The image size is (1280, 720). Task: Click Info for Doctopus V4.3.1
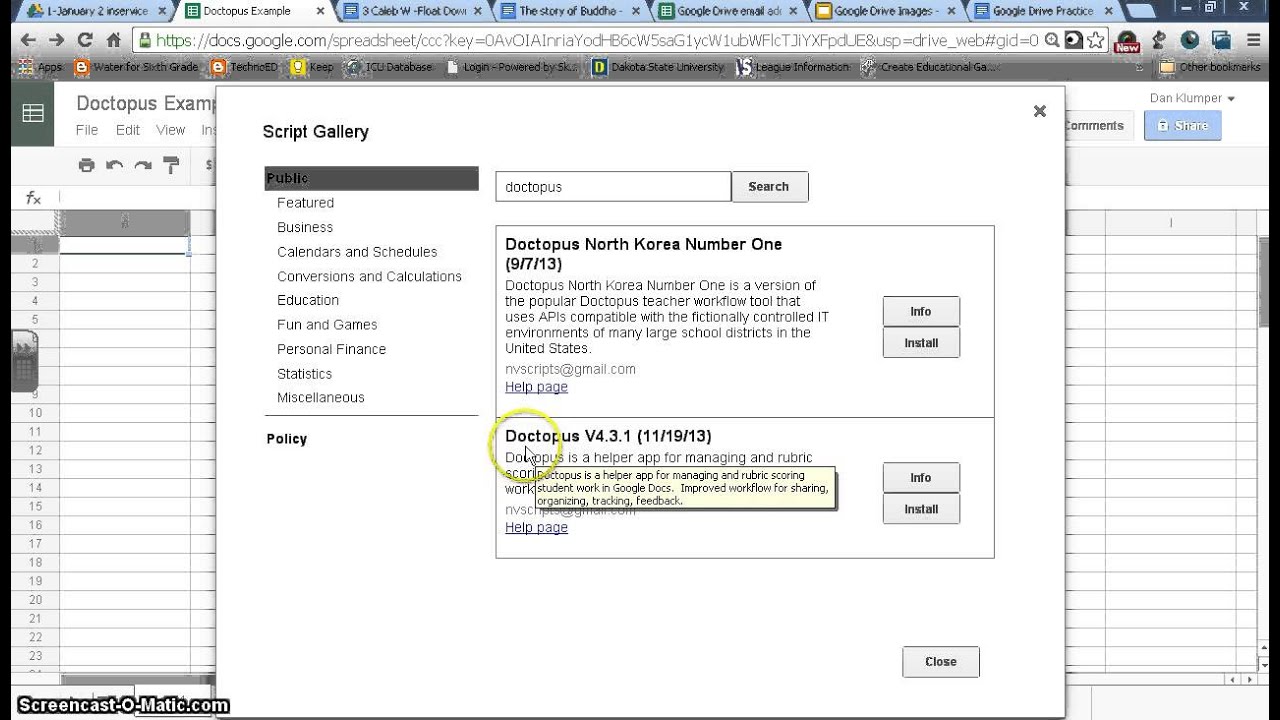(x=921, y=477)
